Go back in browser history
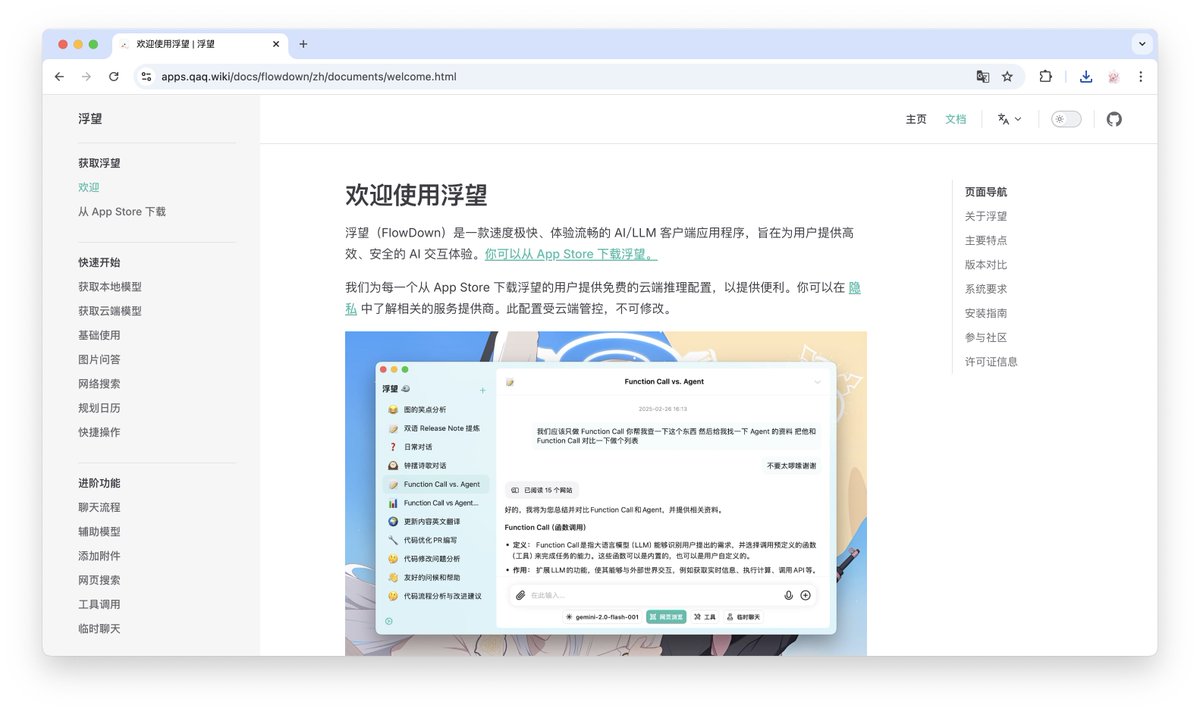 tap(59, 76)
